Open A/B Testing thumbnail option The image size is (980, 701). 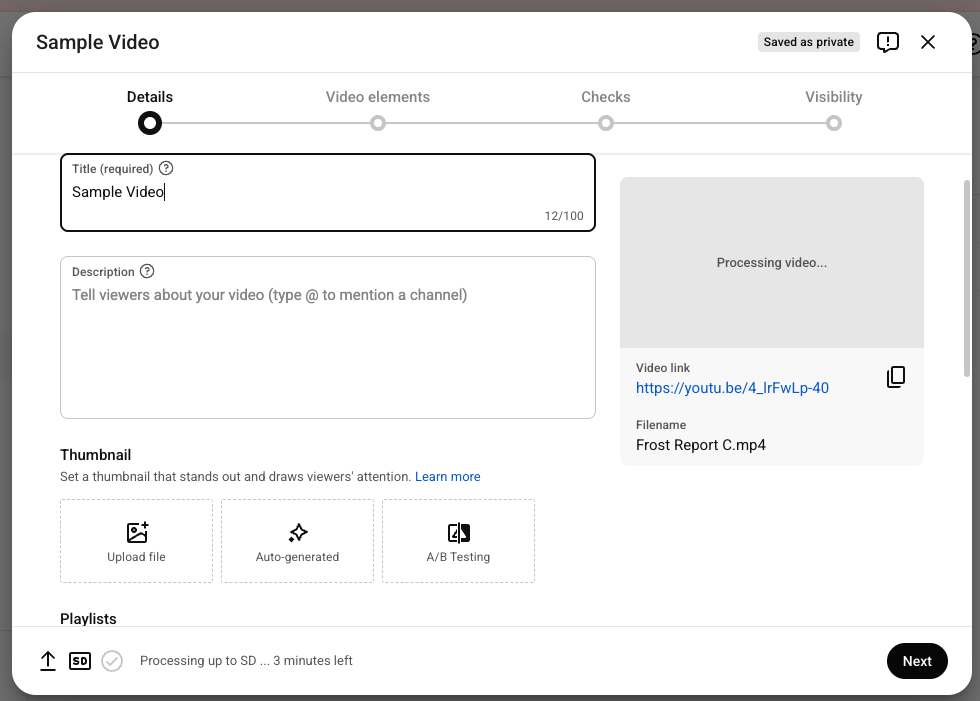coord(458,541)
